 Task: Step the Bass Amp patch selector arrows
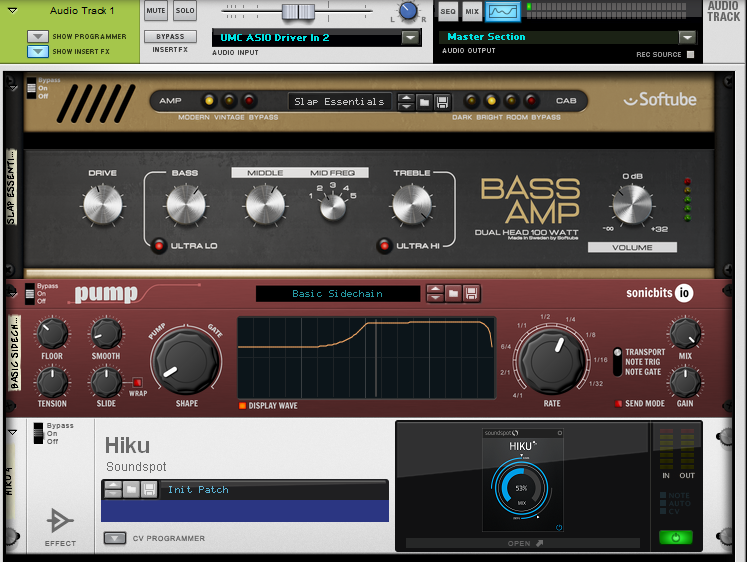[x=405, y=101]
